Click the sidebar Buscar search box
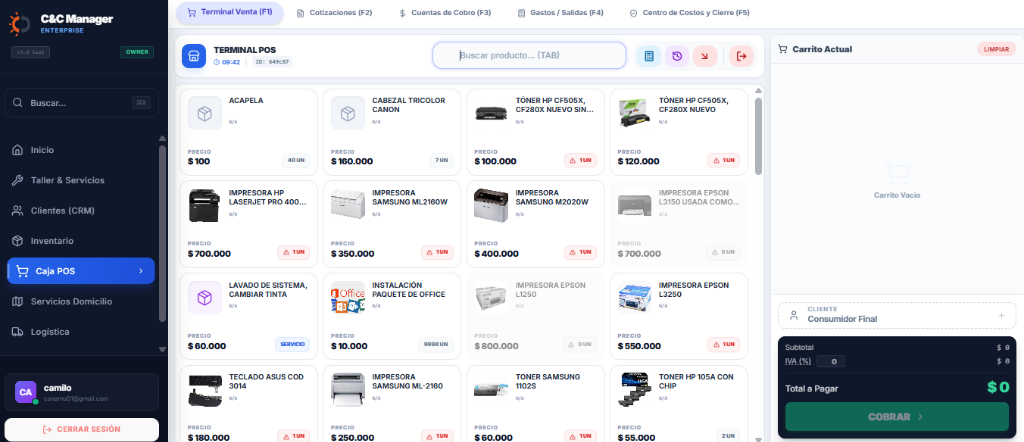 (82, 103)
